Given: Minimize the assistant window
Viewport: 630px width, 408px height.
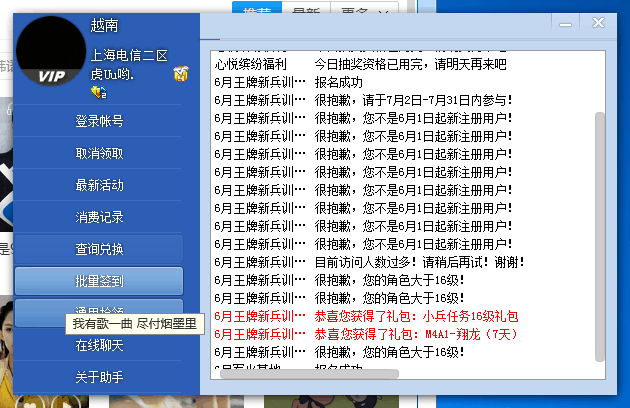Looking at the screenshot, I should point(565,24).
